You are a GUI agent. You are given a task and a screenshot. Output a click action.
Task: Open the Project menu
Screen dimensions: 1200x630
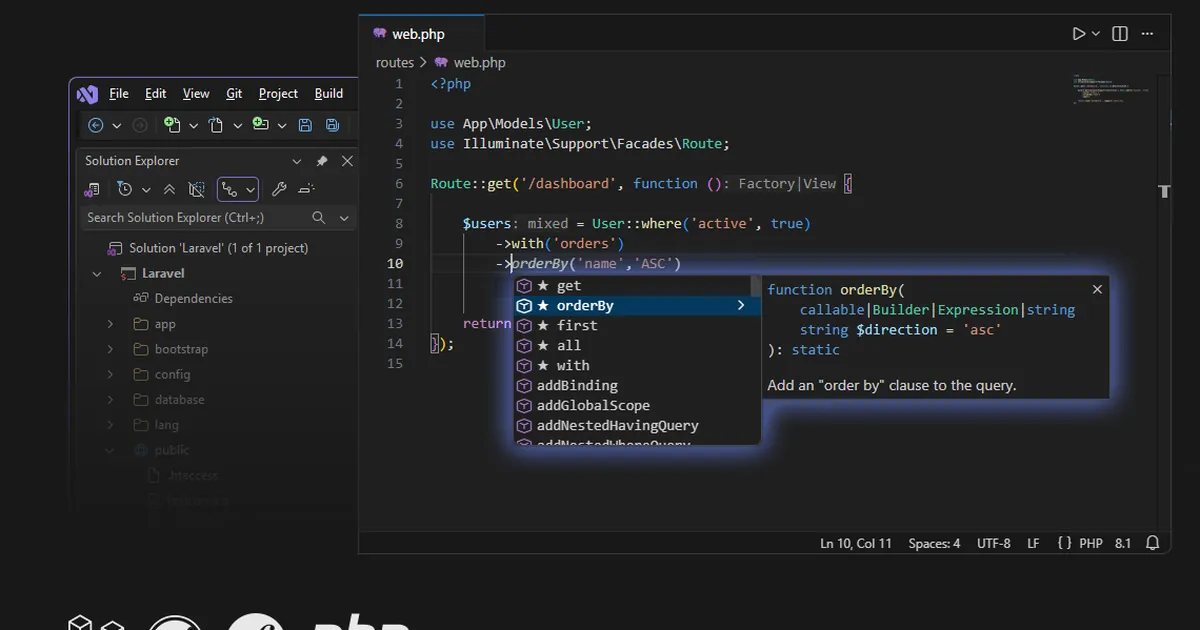pyautogui.click(x=278, y=94)
